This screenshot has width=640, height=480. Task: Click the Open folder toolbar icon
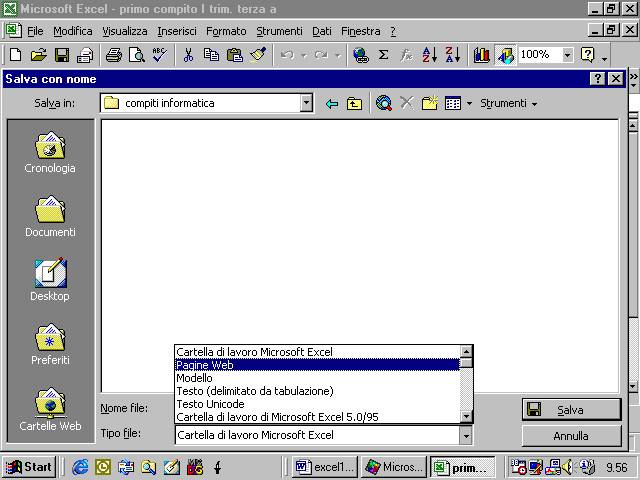39,55
